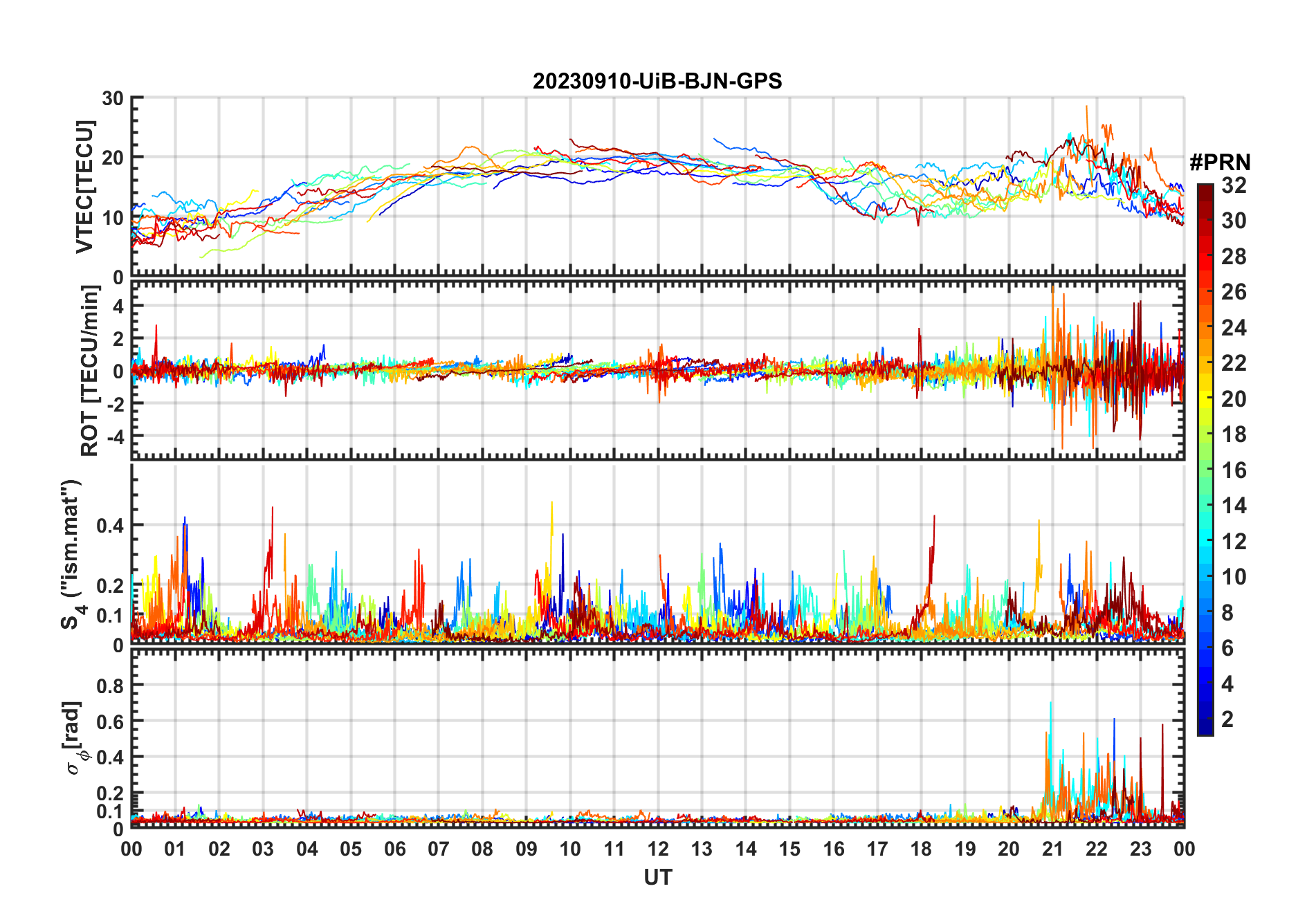Click the 06 tick on the UT axis
The image size is (1316, 920).
tap(394, 849)
